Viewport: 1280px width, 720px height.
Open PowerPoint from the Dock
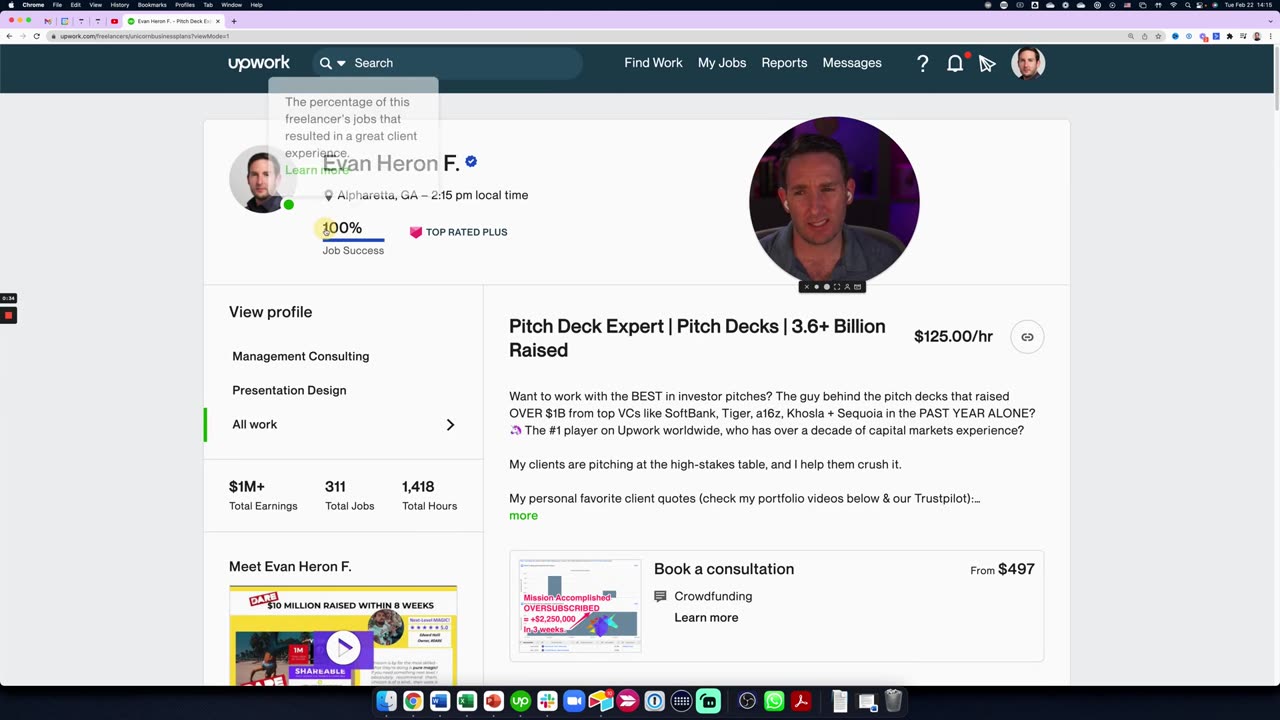point(493,702)
